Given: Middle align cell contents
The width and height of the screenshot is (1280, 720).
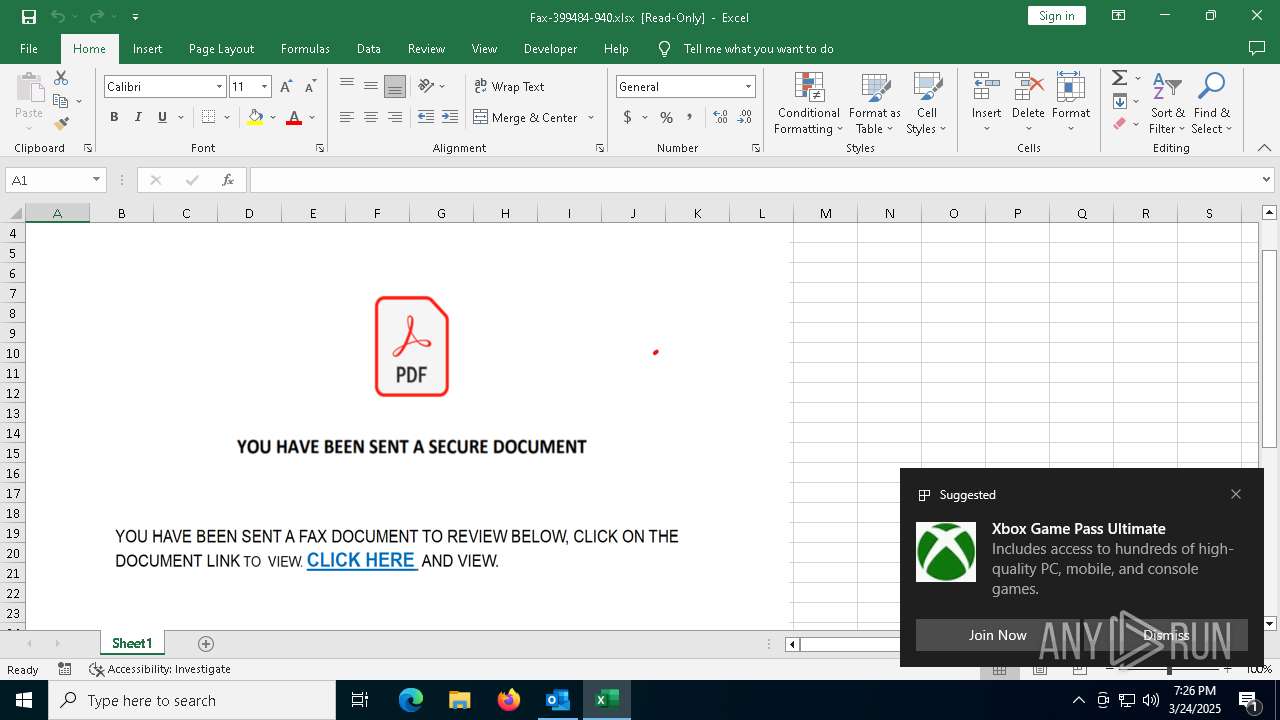Looking at the screenshot, I should tap(371, 86).
